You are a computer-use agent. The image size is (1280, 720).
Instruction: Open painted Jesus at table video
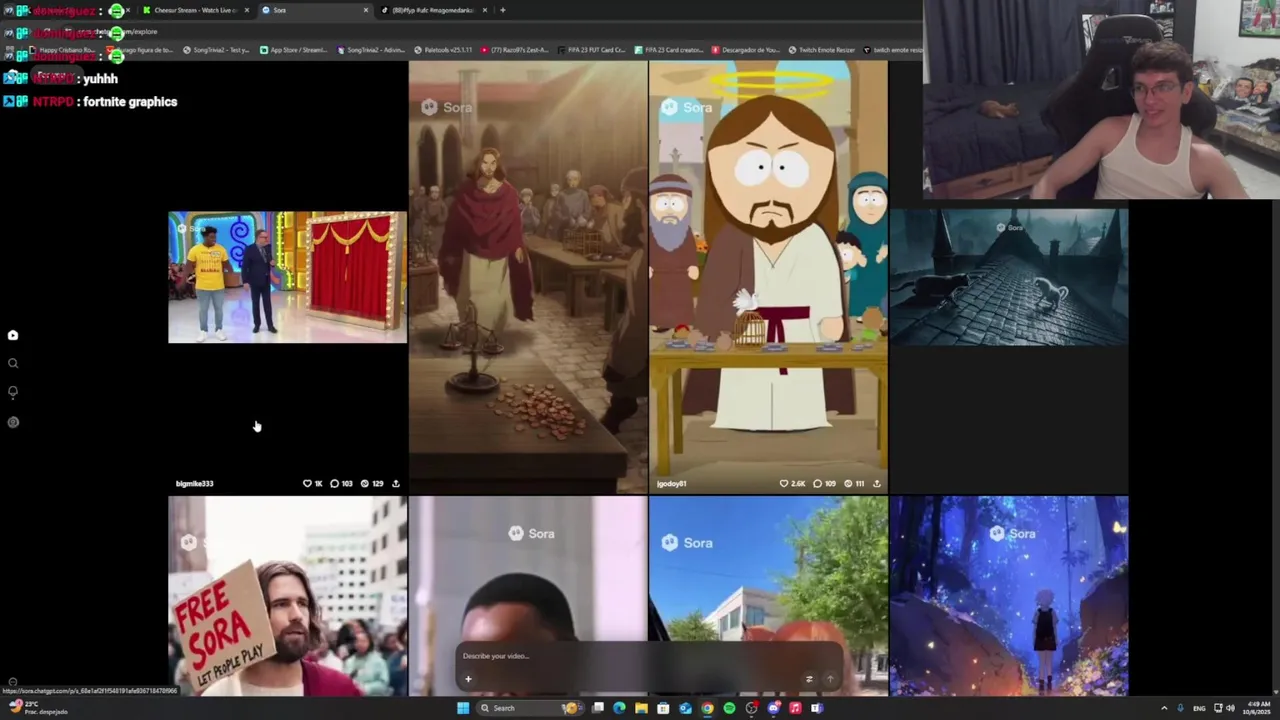(x=527, y=277)
